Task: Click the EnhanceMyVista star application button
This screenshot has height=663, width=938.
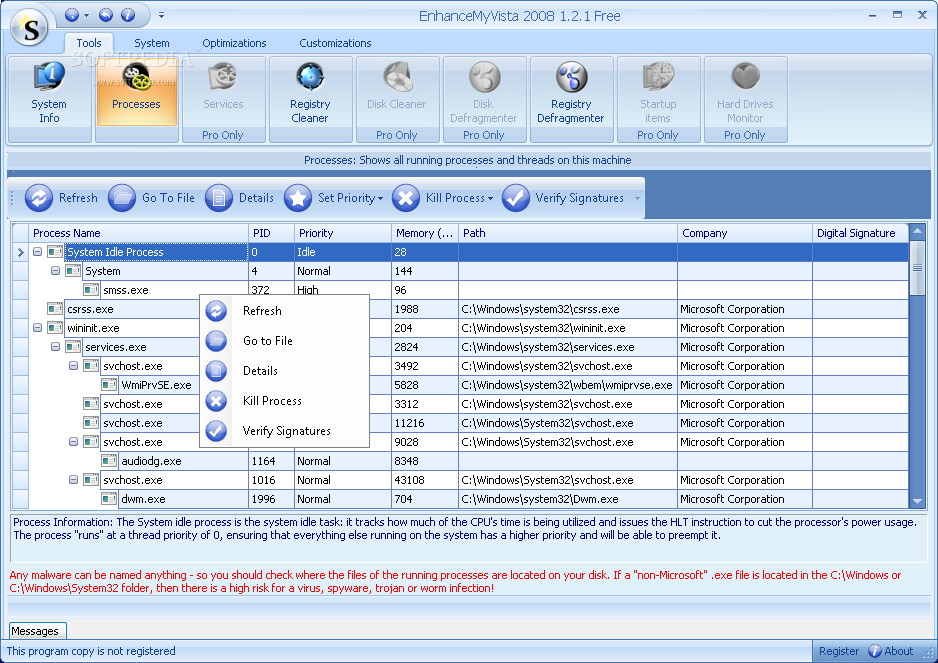Action: pyautogui.click(x=29, y=28)
